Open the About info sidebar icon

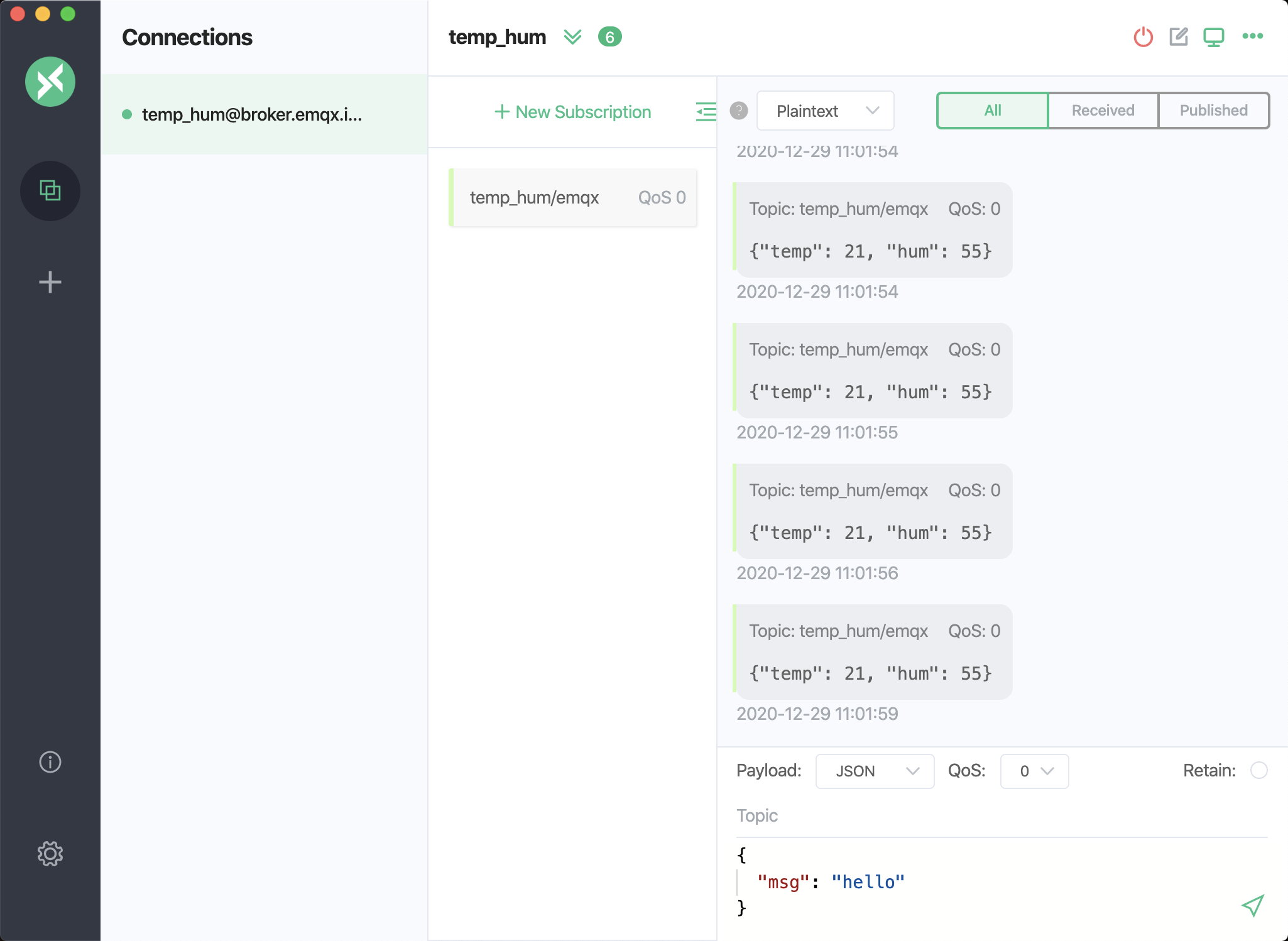click(50, 762)
